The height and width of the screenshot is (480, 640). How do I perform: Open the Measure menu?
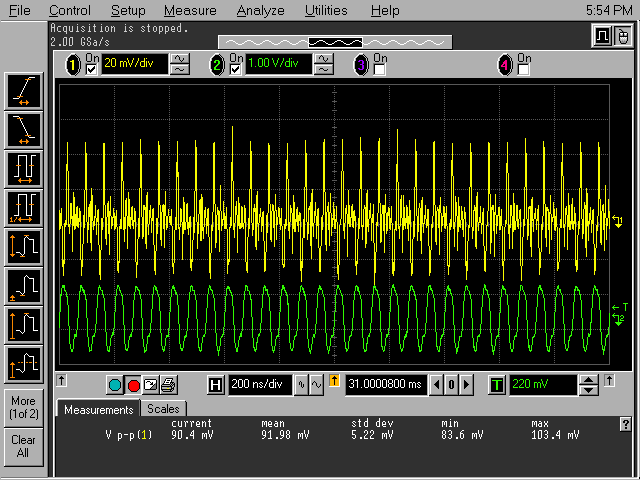point(190,11)
